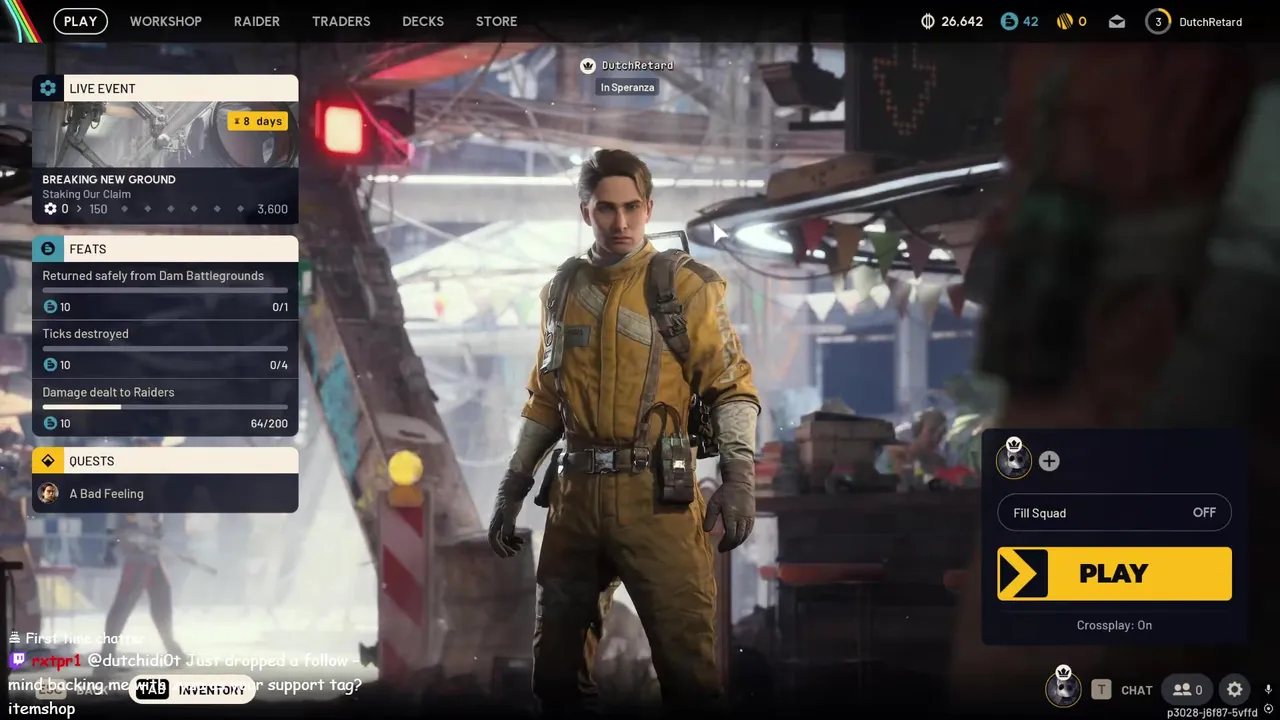Select the Damage dealt to Raiders feat
The image size is (1280, 720).
point(165,408)
